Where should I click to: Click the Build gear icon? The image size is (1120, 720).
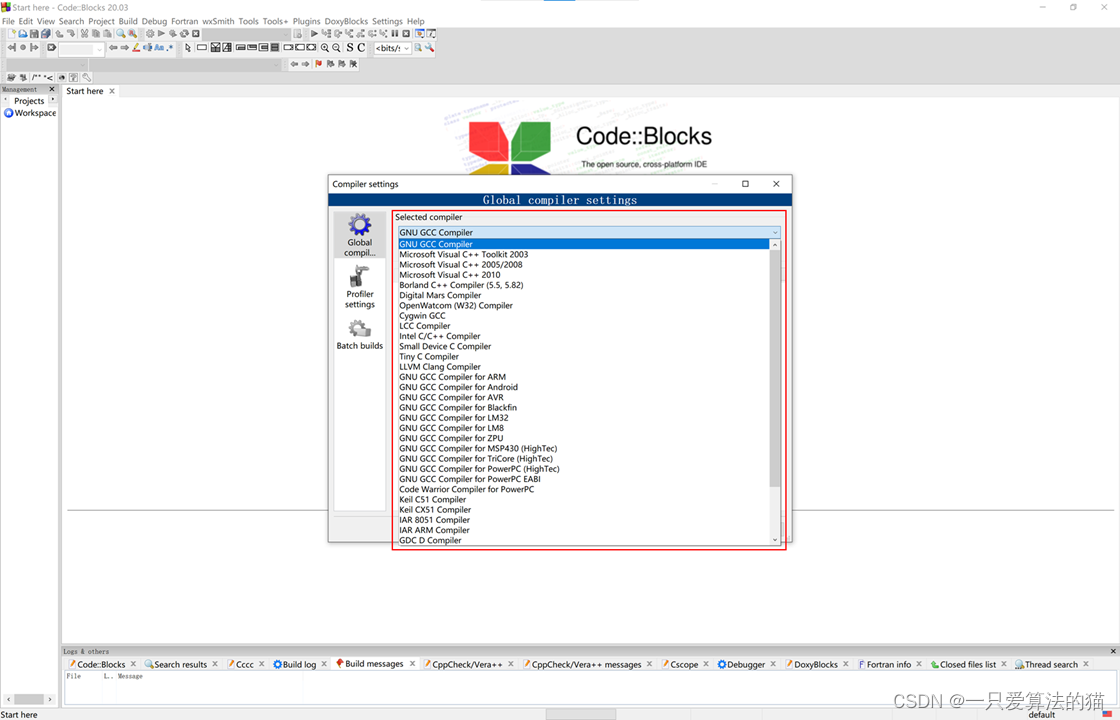tap(150, 34)
